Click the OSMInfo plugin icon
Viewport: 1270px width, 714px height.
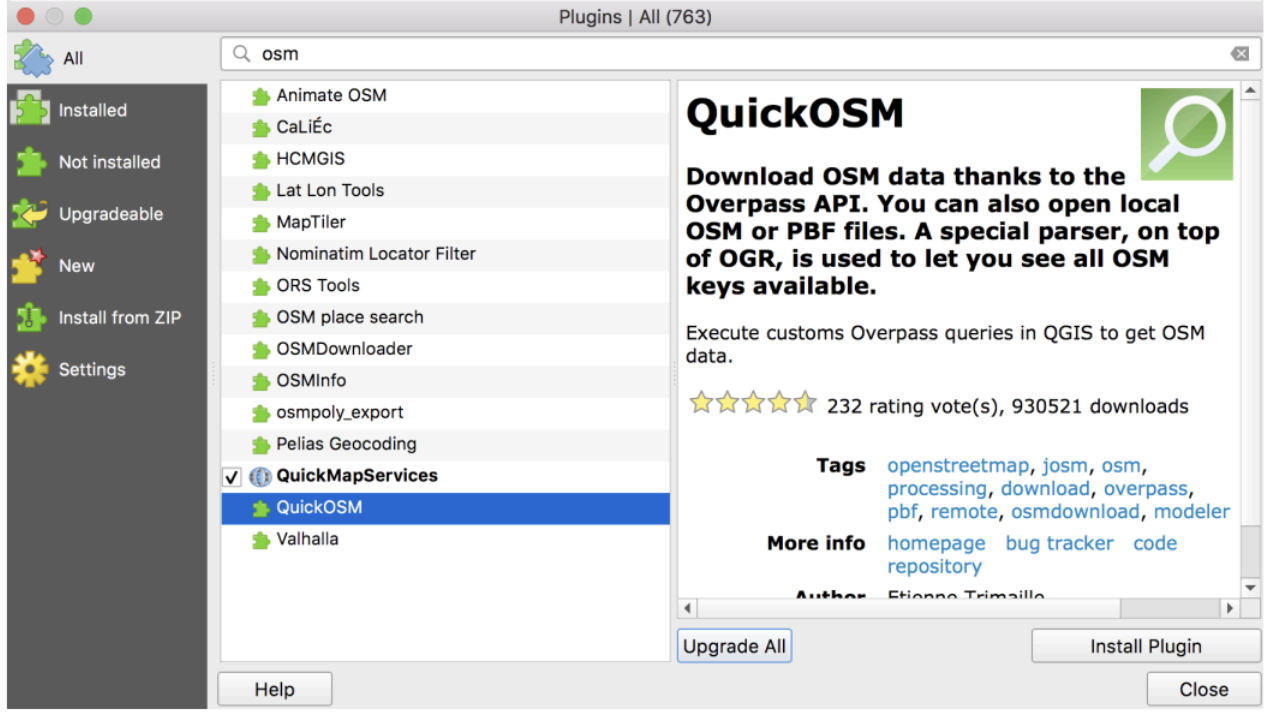pyautogui.click(x=261, y=381)
